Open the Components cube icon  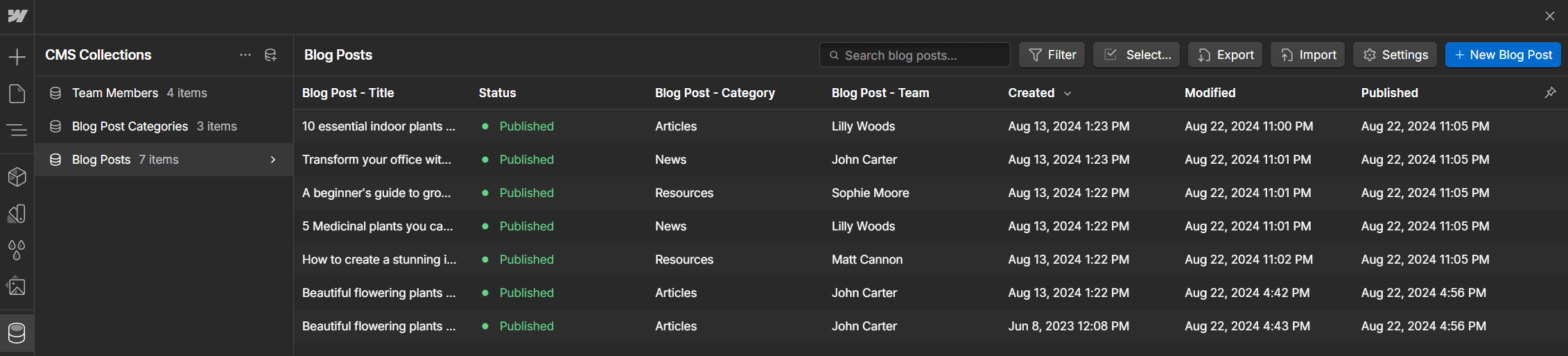click(x=17, y=177)
